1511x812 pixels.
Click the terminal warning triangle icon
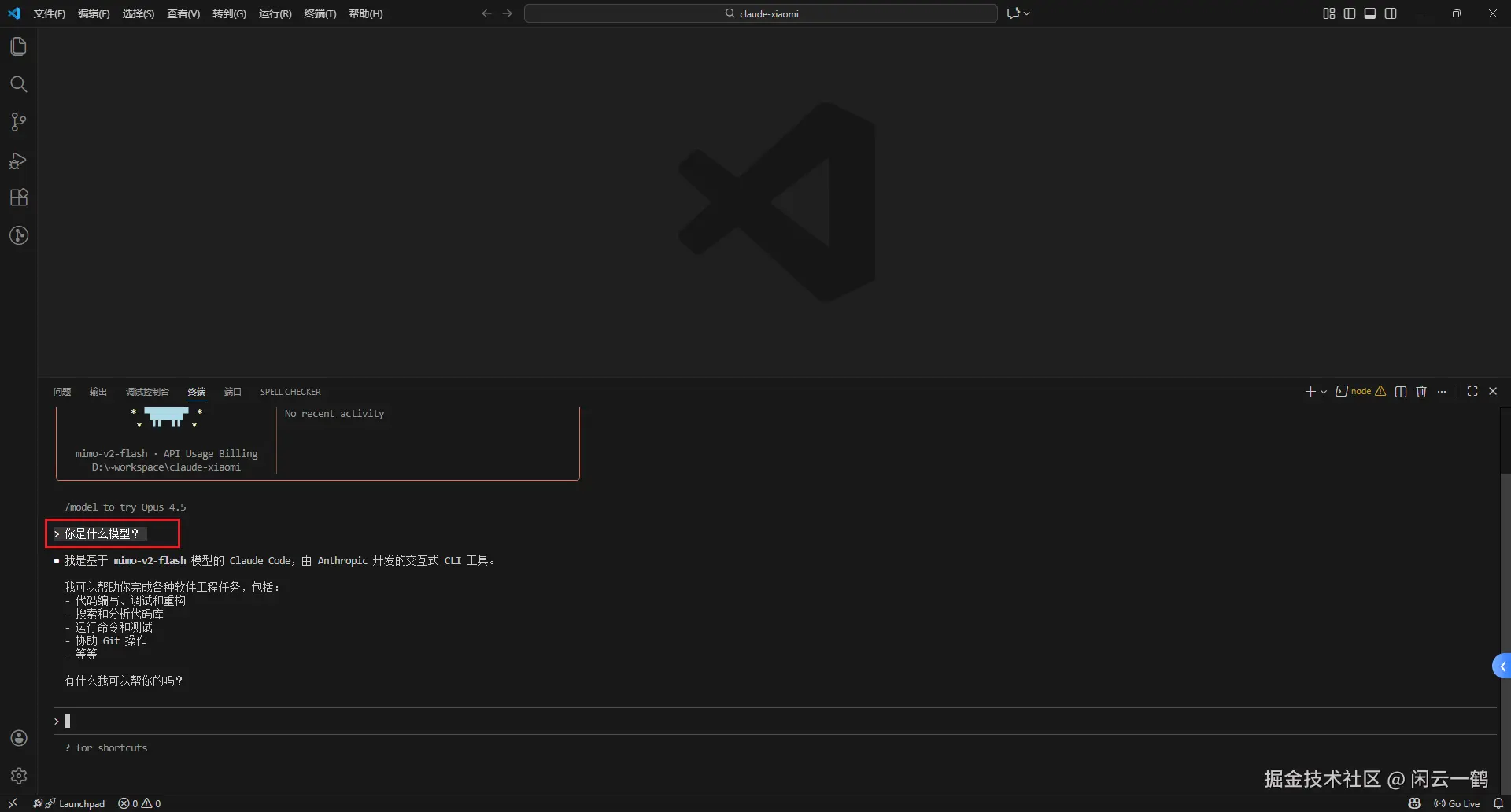[x=1380, y=392]
